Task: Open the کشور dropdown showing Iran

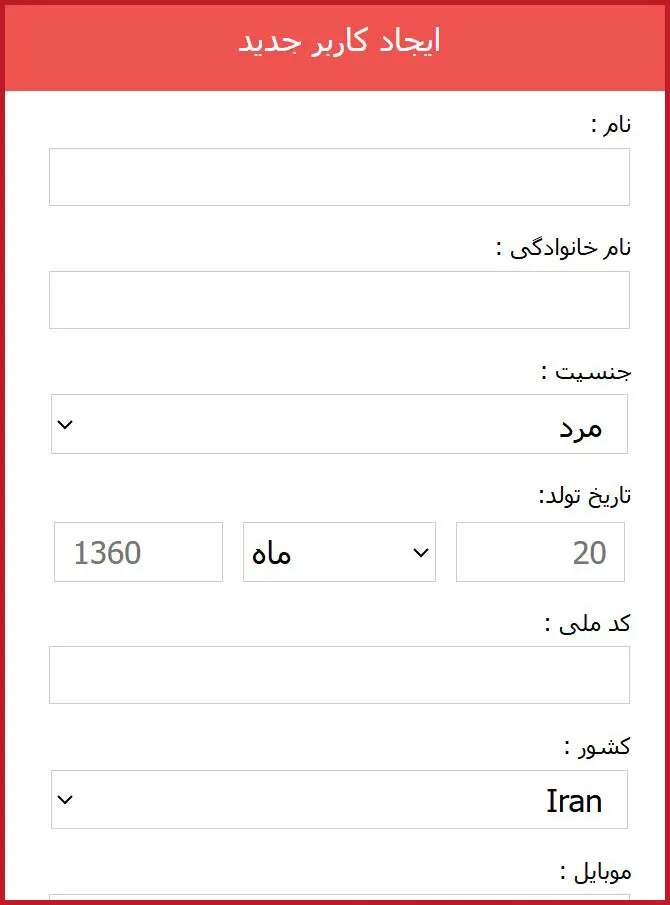Action: pyautogui.click(x=339, y=800)
